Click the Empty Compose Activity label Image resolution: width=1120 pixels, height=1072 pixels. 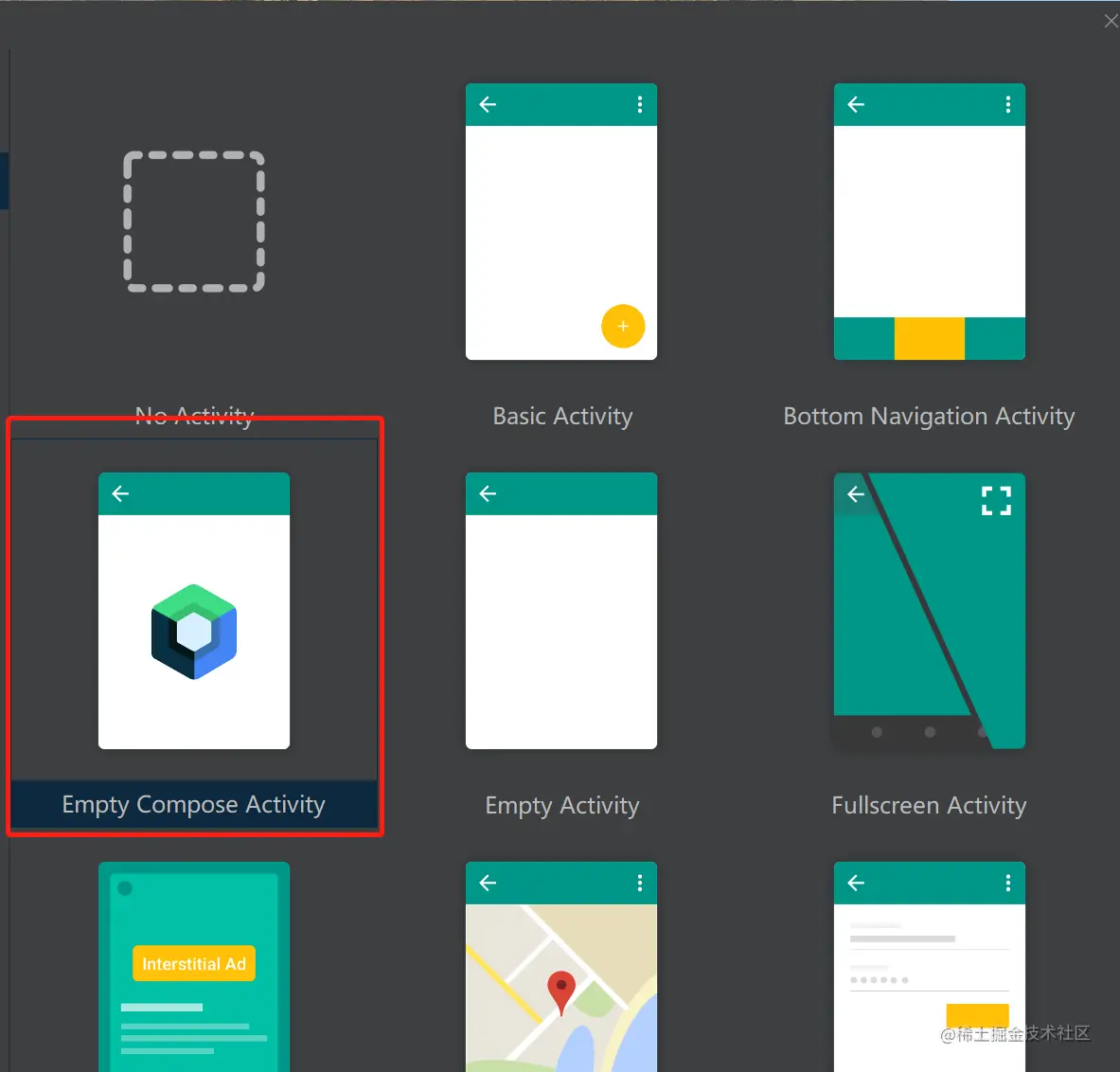(x=193, y=805)
